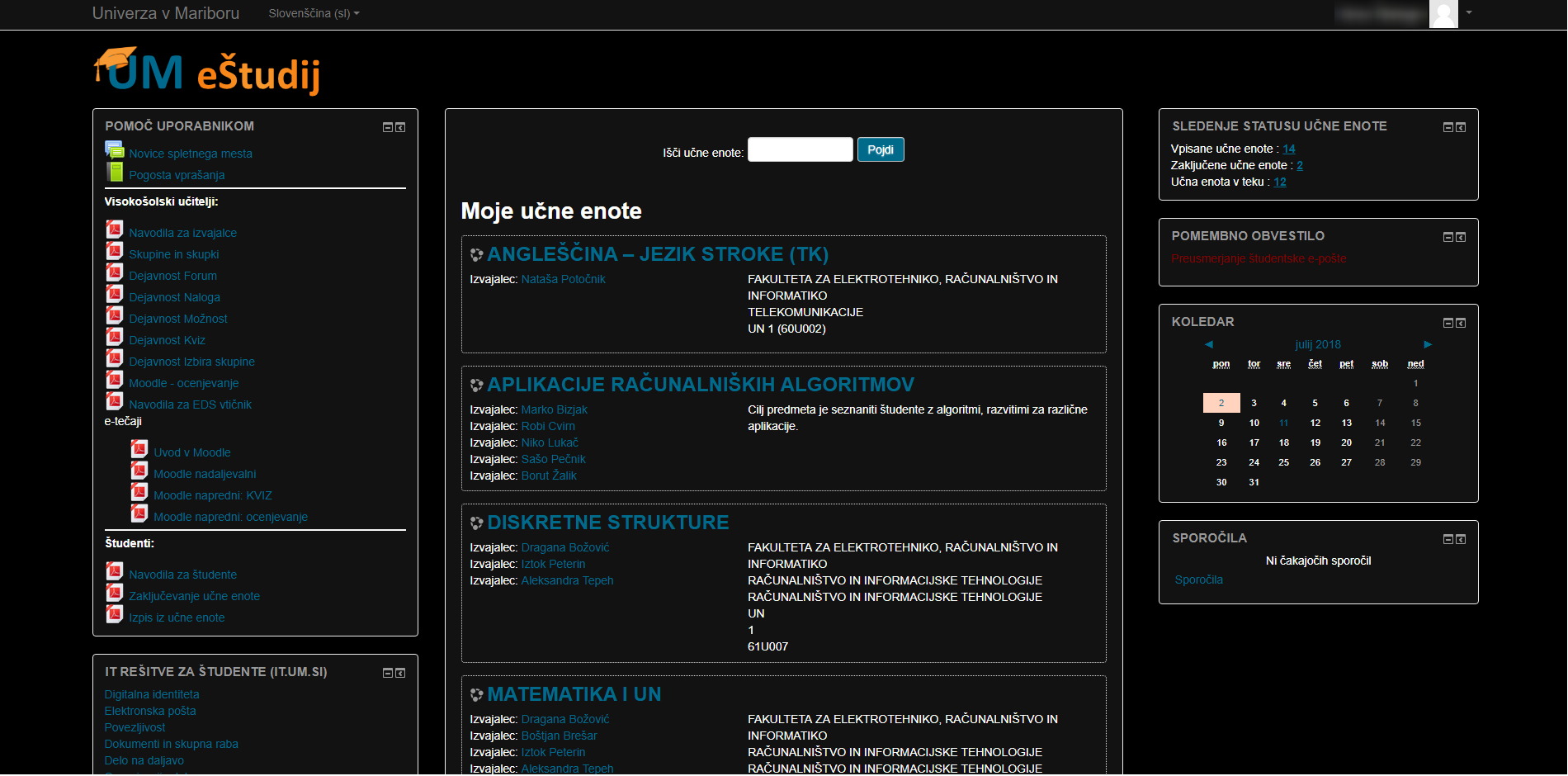Screen dimensions: 1568x776
Task: Open PDF icon beside Dejavnost Možnost
Action: pos(115,315)
